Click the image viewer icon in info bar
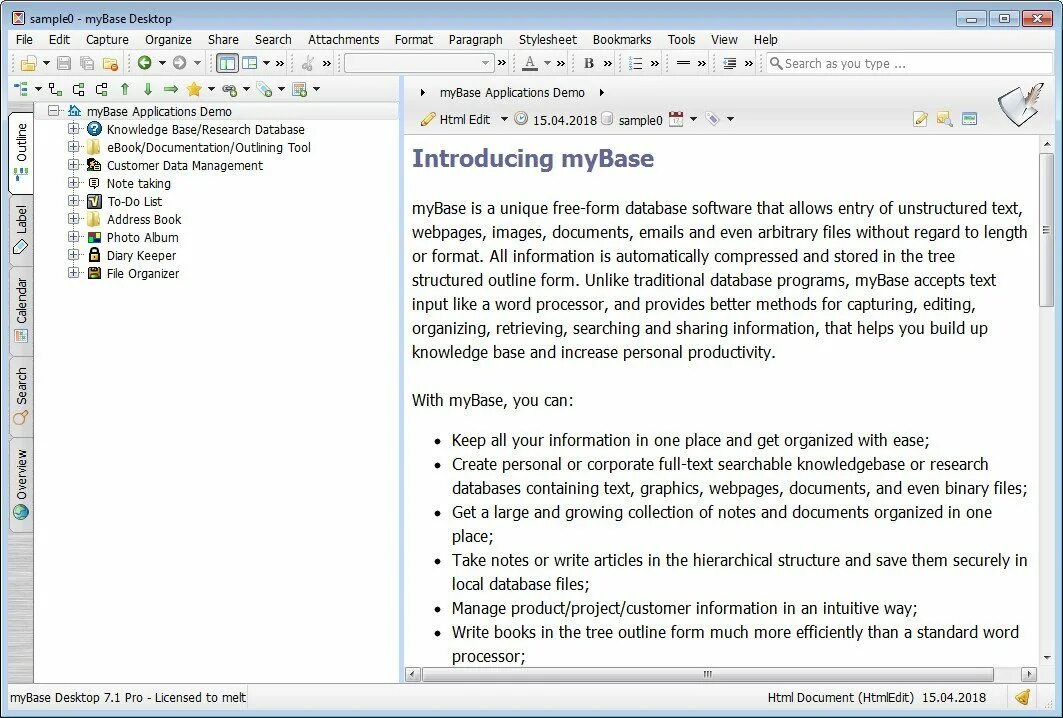Viewport: 1063px width, 718px height. click(x=969, y=119)
